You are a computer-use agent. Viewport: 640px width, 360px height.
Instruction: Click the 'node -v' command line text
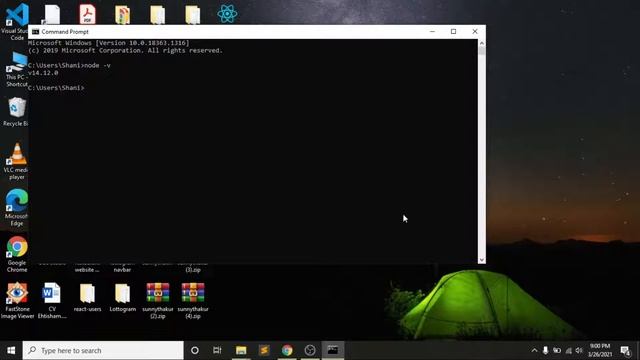(97, 65)
